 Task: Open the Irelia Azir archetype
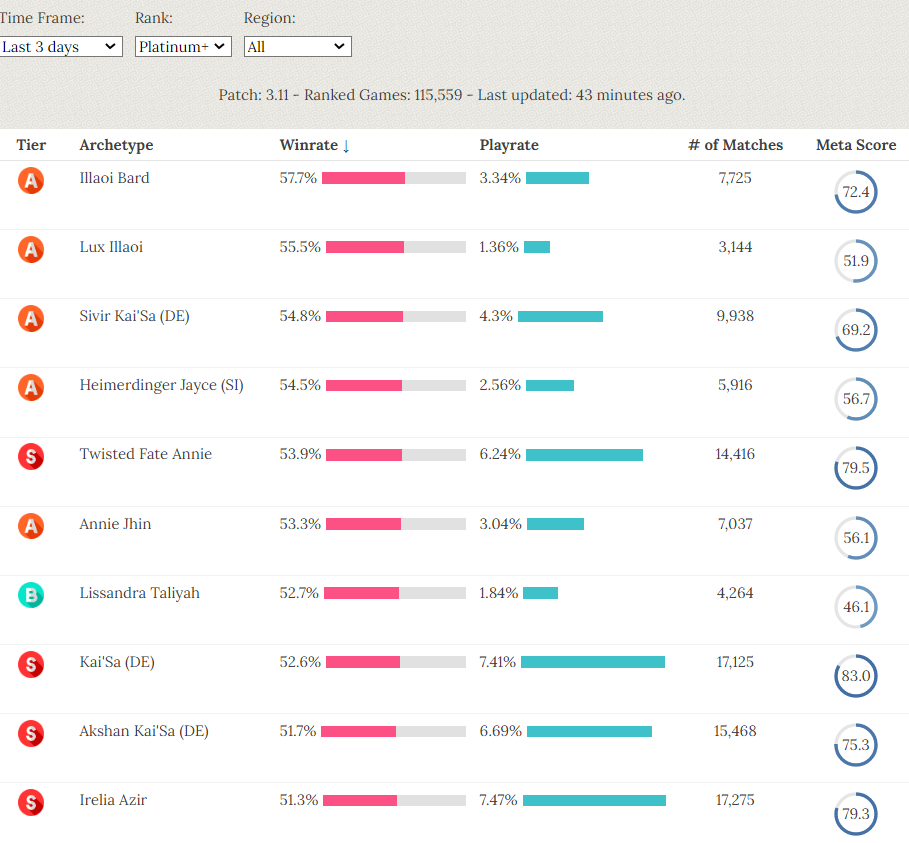click(113, 800)
